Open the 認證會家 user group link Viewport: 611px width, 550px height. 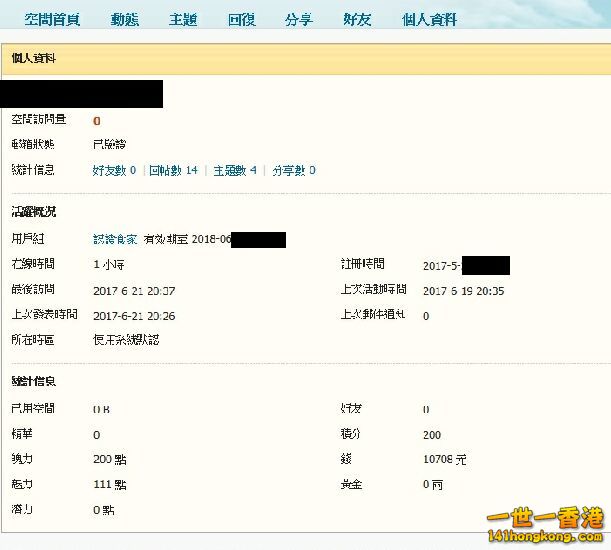[115, 240]
